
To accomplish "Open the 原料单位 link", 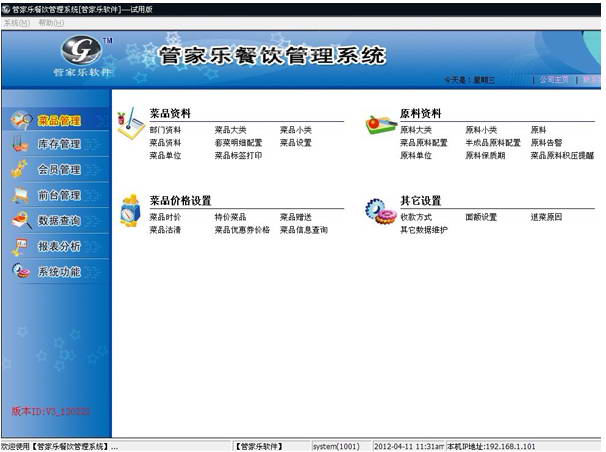I will [x=416, y=155].
